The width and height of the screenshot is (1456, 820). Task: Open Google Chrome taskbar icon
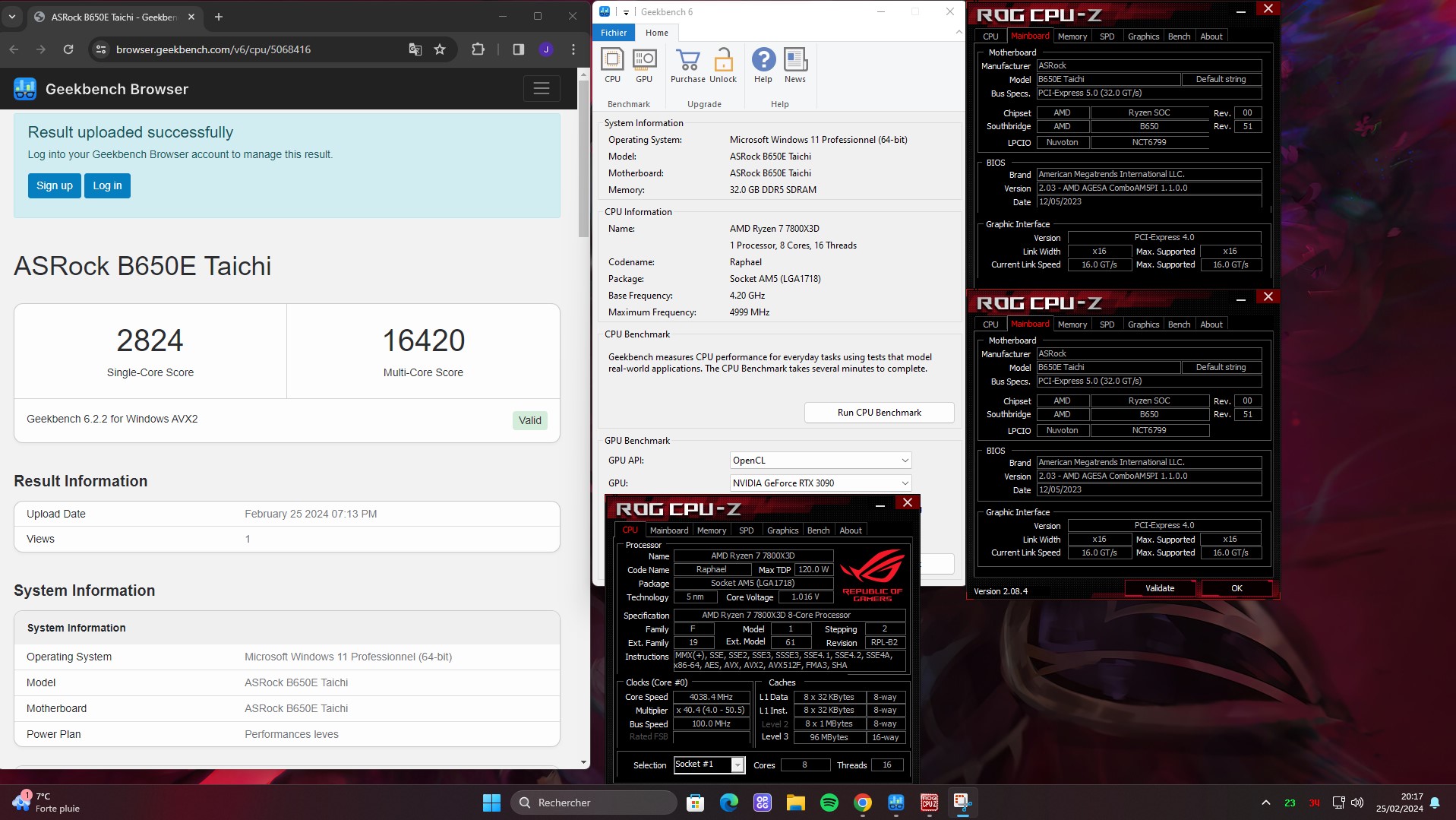point(863,803)
